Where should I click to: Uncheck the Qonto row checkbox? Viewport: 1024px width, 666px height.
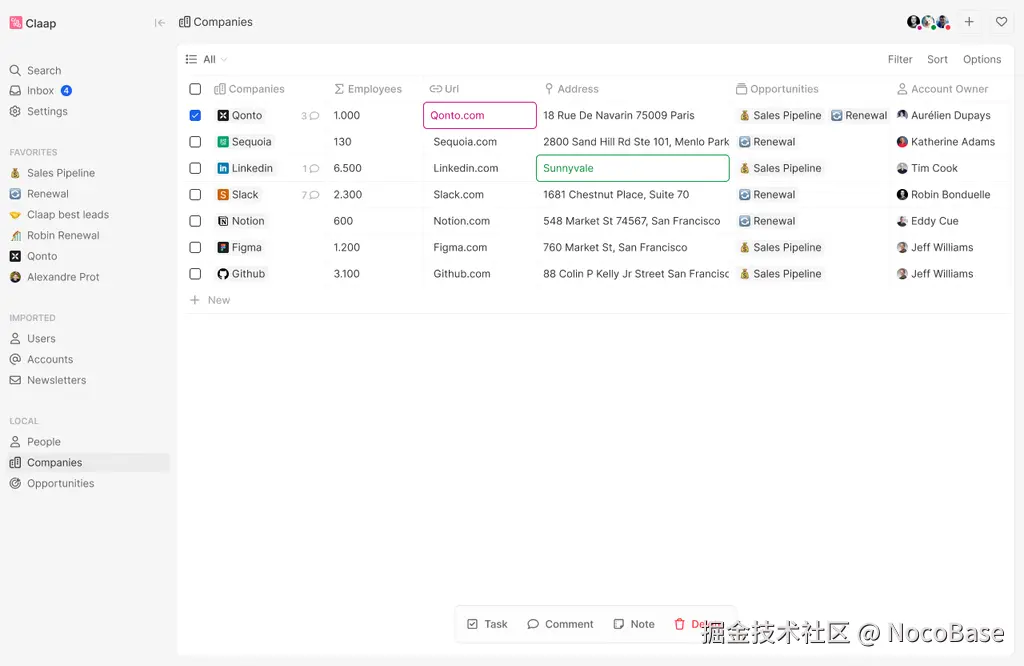(x=195, y=116)
